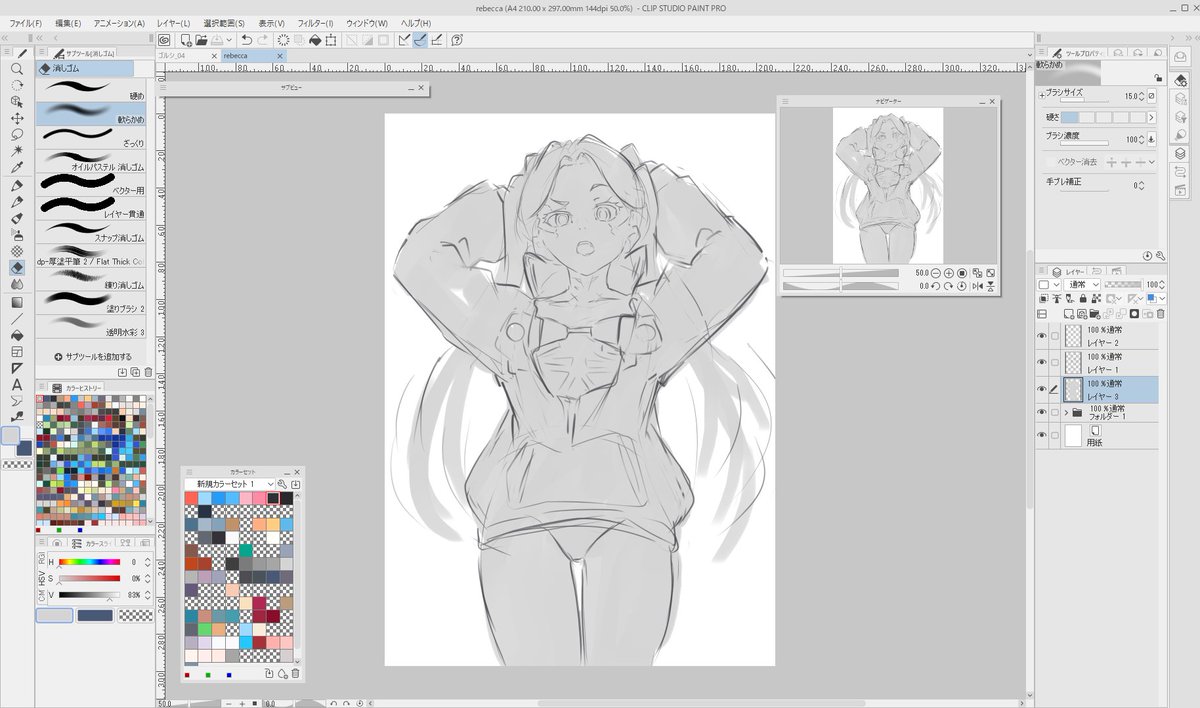Select the Pen tool

tap(17, 185)
